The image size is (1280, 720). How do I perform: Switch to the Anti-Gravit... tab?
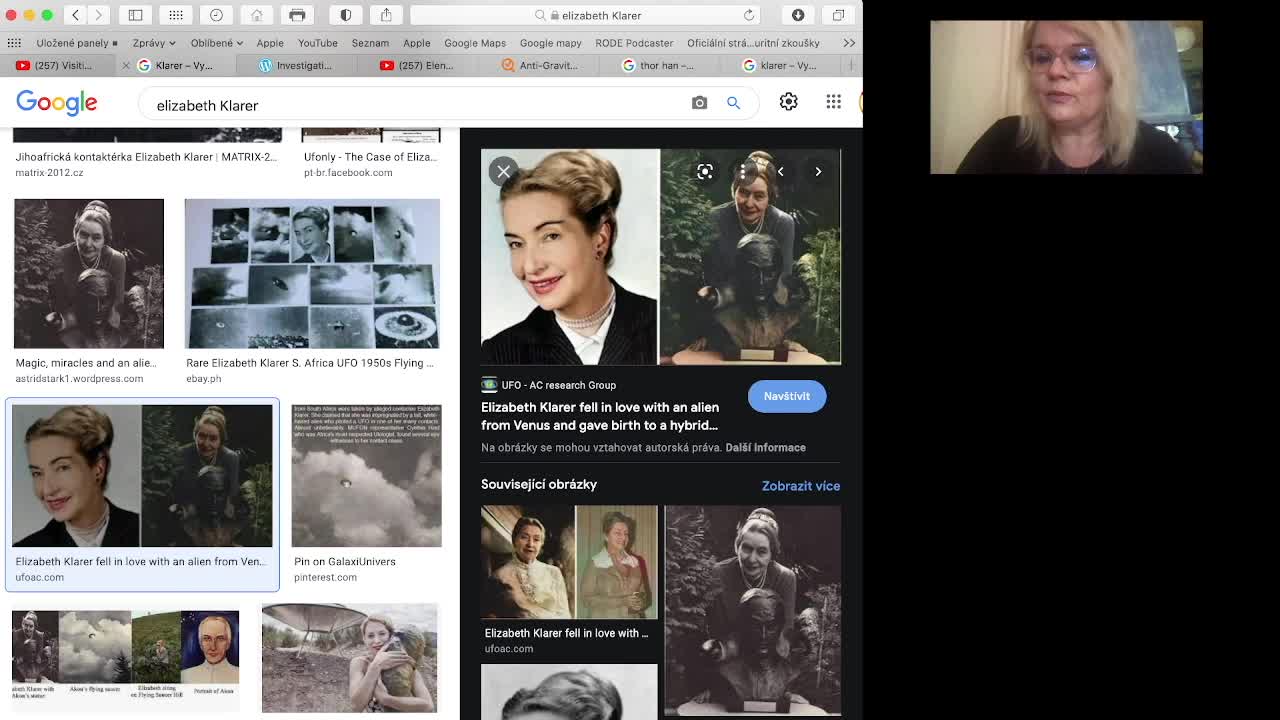(x=539, y=65)
